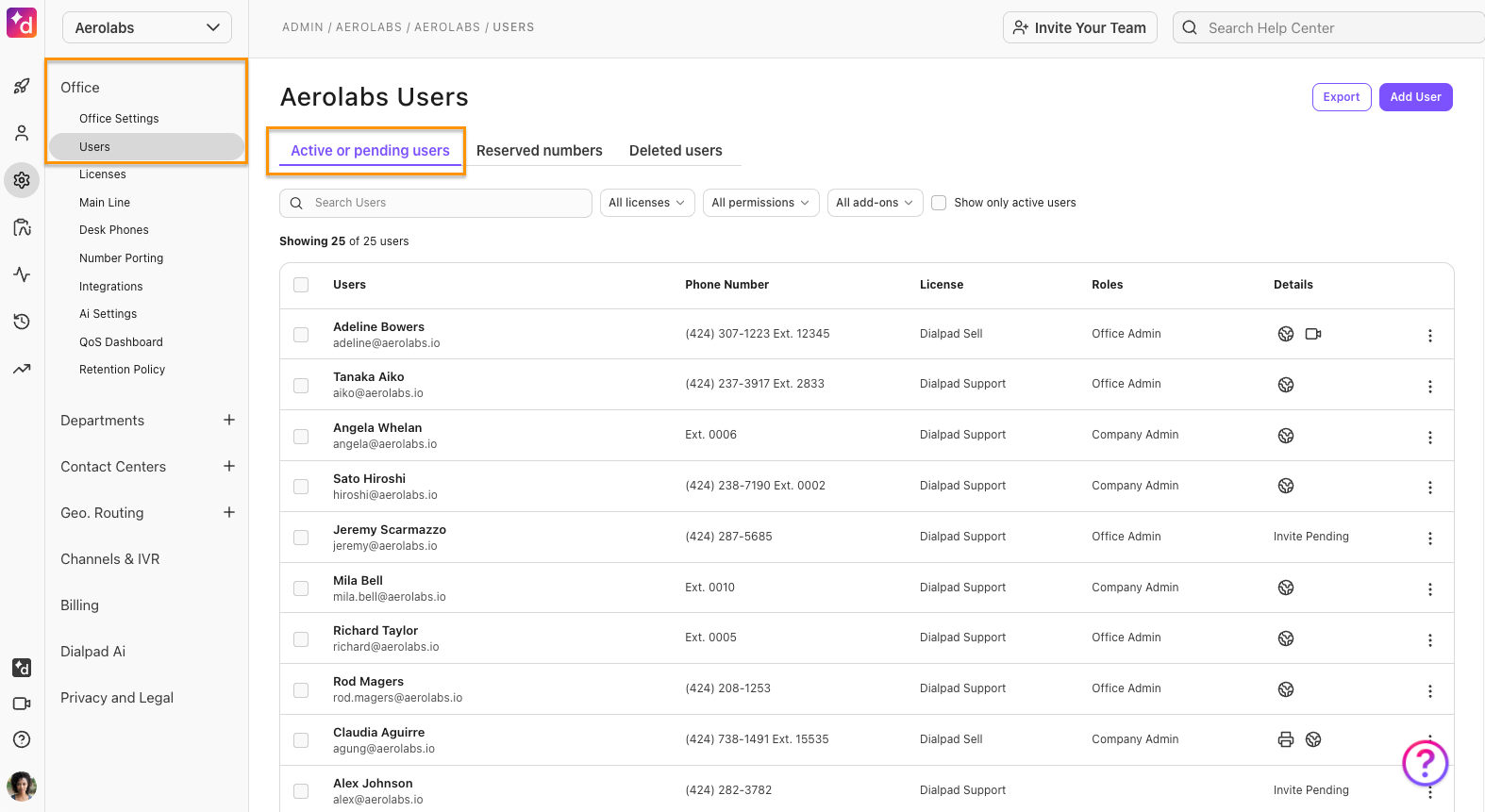
Task: Click Invite Your Team button
Action: 1080,28
